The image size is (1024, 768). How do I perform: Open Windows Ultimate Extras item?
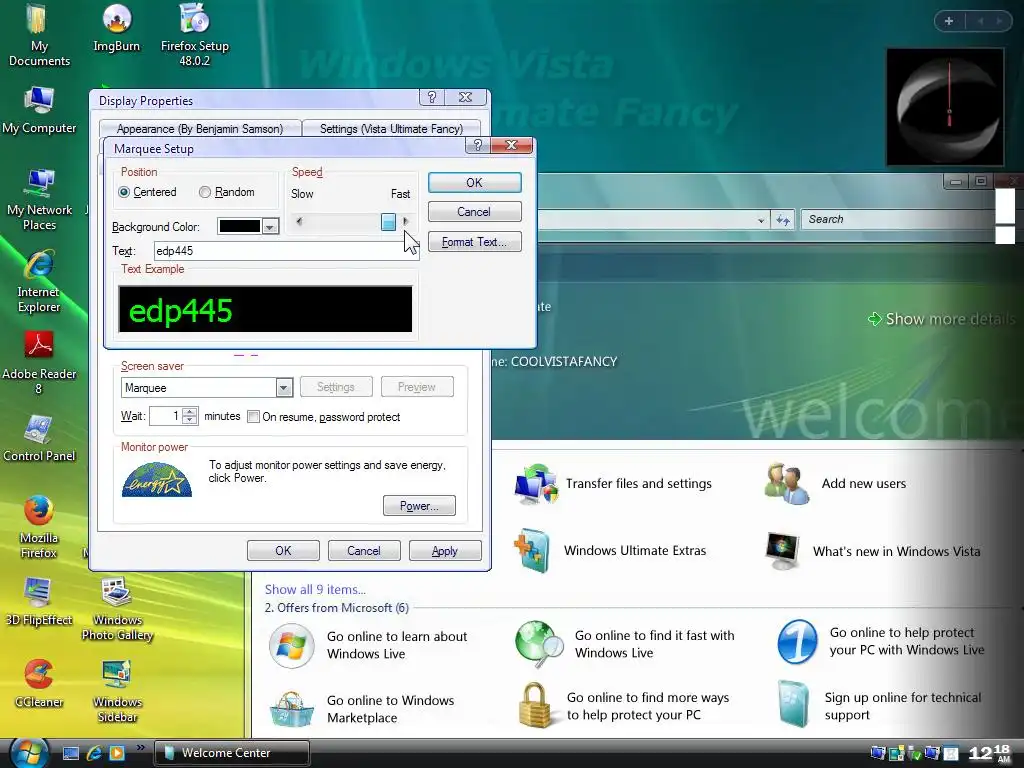coord(610,551)
